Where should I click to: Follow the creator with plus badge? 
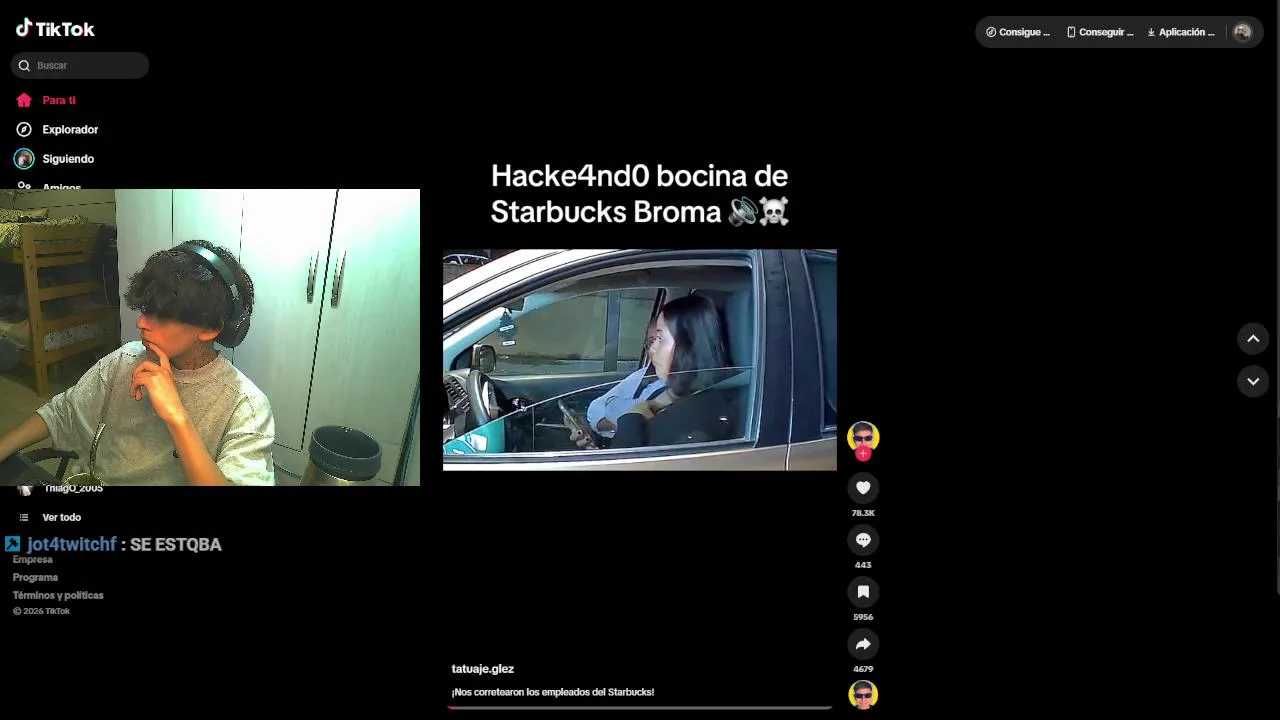pyautogui.click(x=863, y=454)
